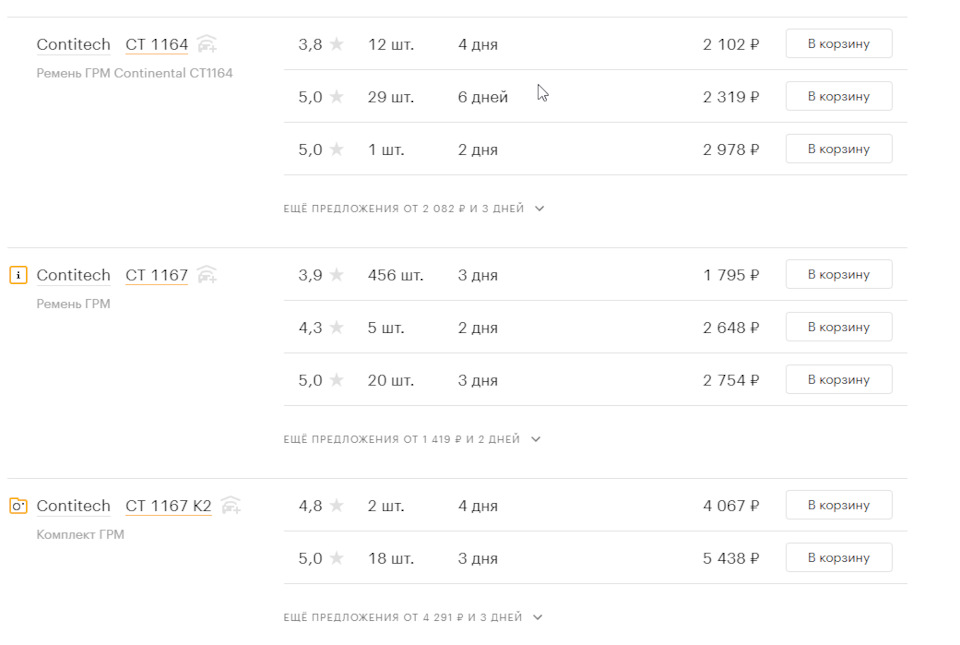The image size is (960, 645).
Task: Open photo icon left of Contitech CT 1167 K2
Action: pyautogui.click(x=18, y=506)
